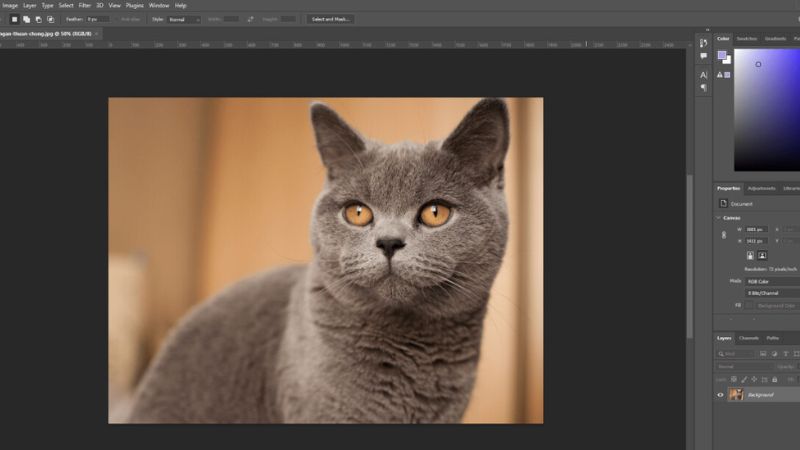The width and height of the screenshot is (800, 450).
Task: Filter layers by pixel layers icon
Action: (x=763, y=354)
